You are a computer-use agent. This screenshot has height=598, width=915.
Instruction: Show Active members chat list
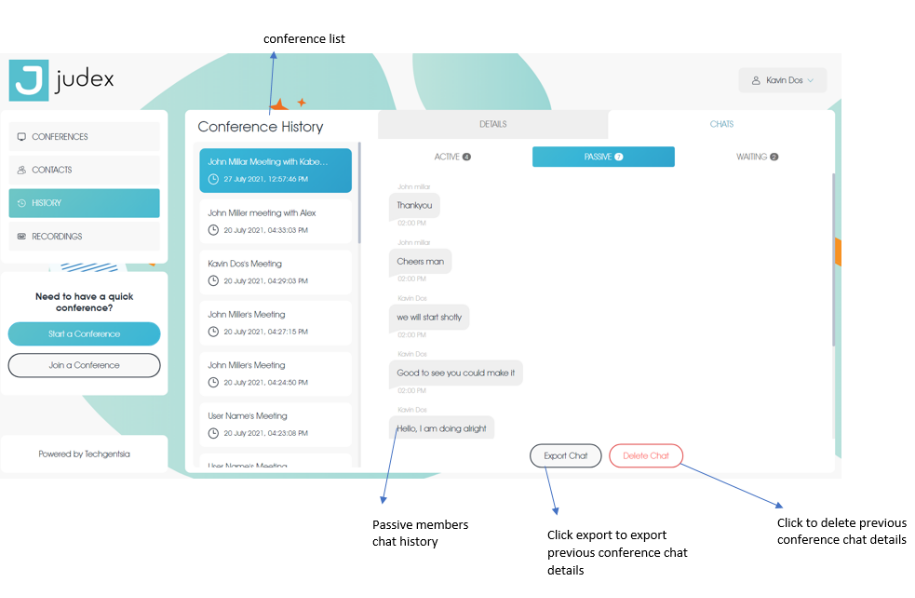point(452,157)
